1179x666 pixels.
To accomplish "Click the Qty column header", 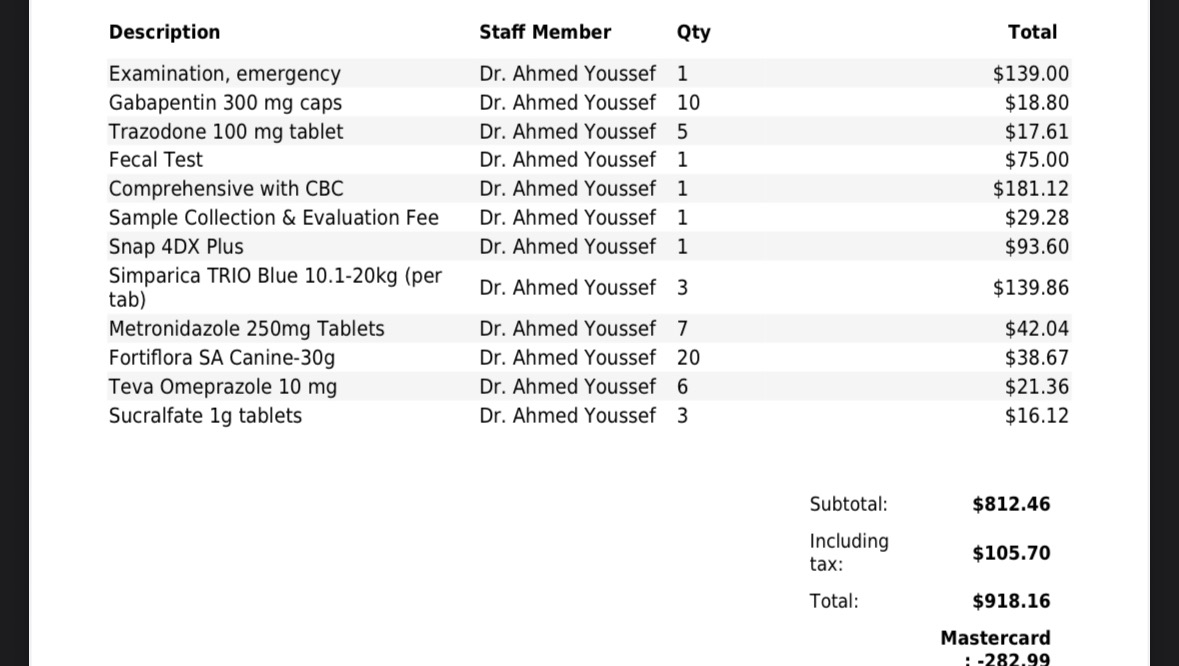I will coord(693,32).
